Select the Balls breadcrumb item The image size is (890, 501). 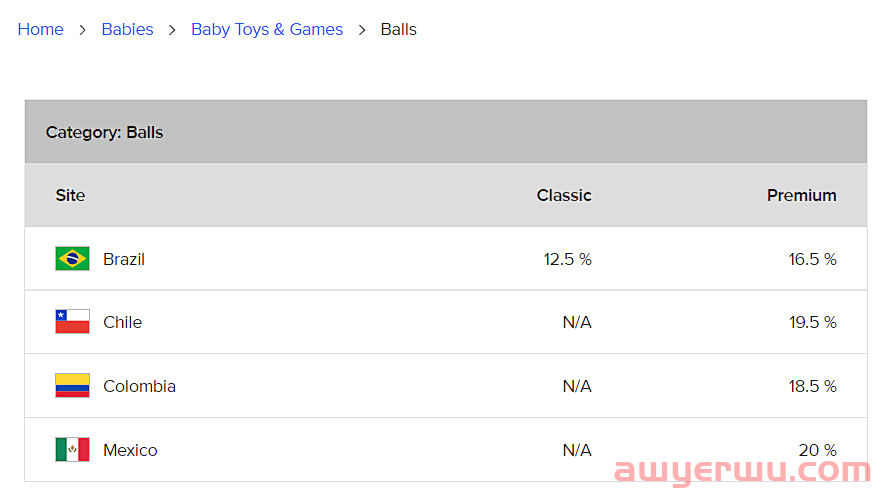[398, 30]
